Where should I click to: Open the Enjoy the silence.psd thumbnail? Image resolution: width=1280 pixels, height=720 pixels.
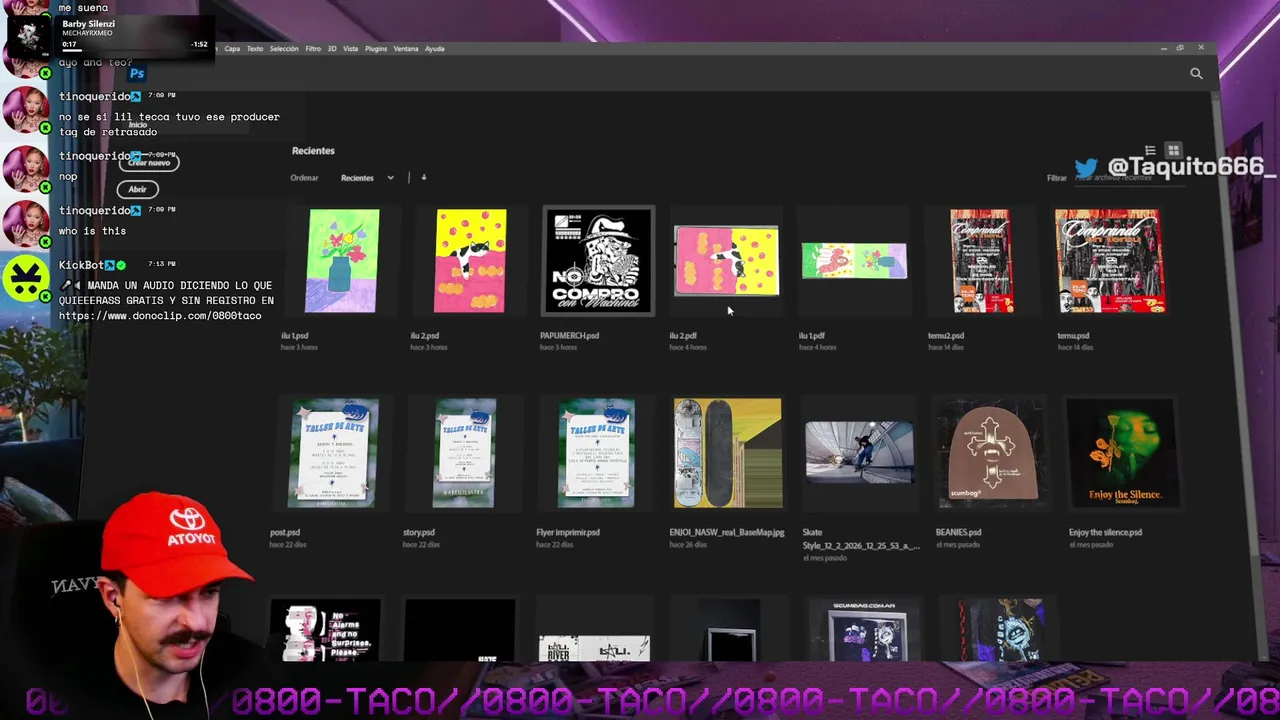1122,453
